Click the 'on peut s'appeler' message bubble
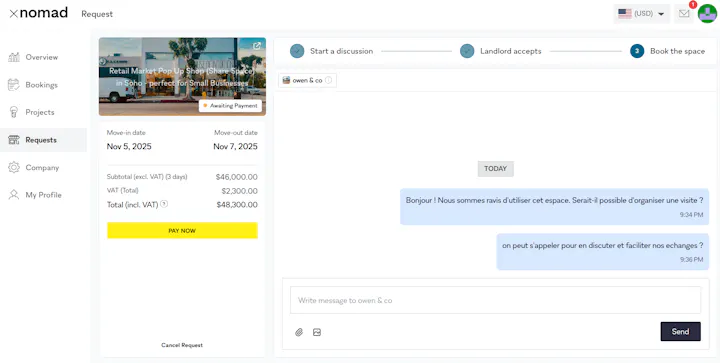This screenshot has height=363, width=720. coord(602,251)
